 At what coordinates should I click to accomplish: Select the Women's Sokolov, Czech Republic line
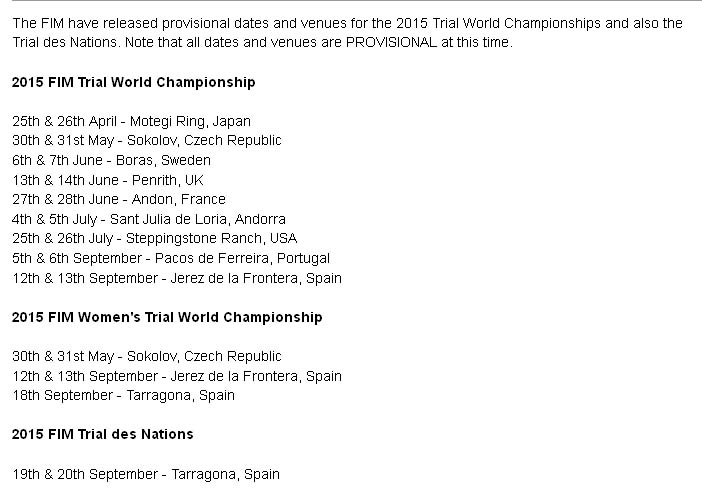click(x=147, y=356)
